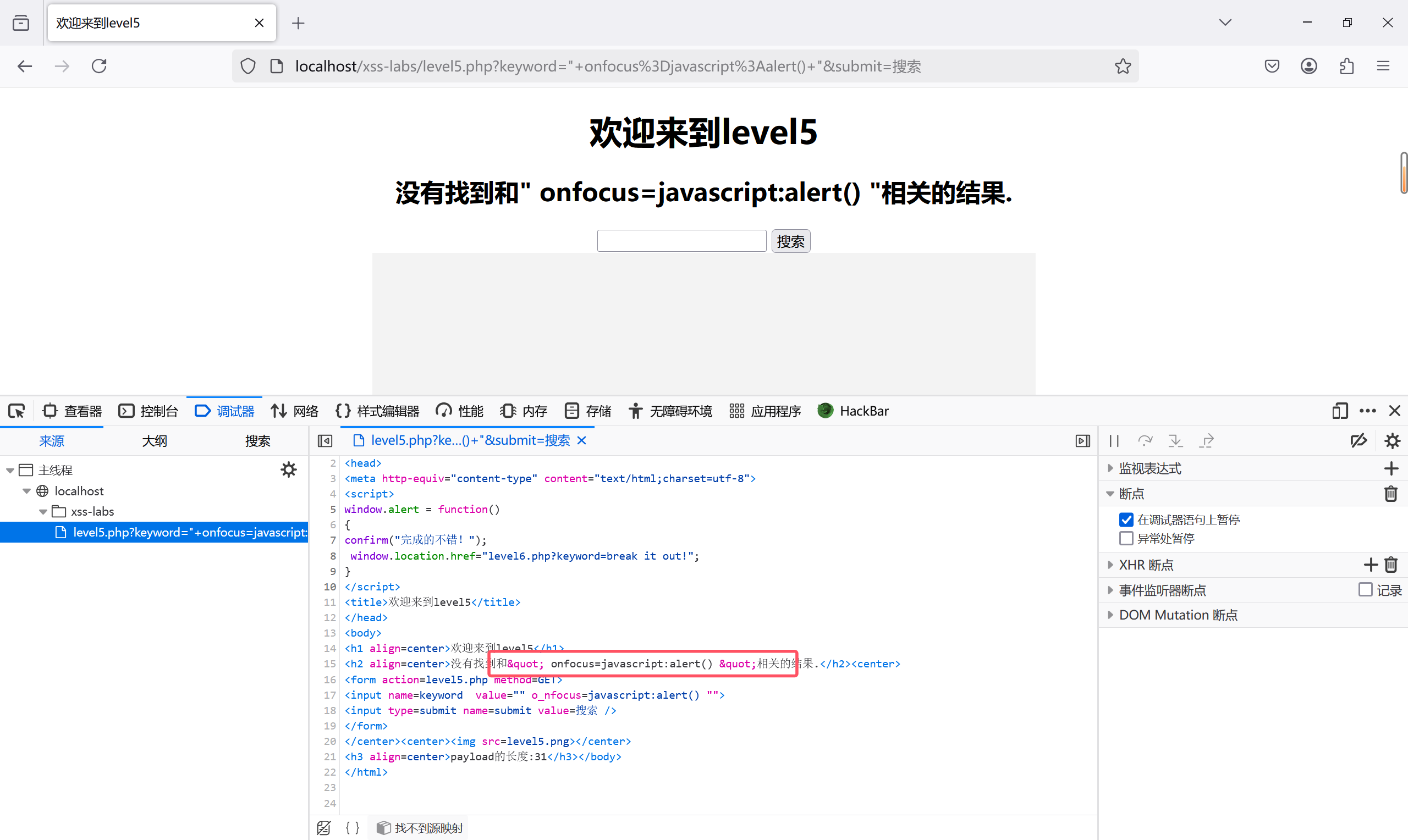
Task: Click the 搜索 submit button on the page
Action: [790, 242]
